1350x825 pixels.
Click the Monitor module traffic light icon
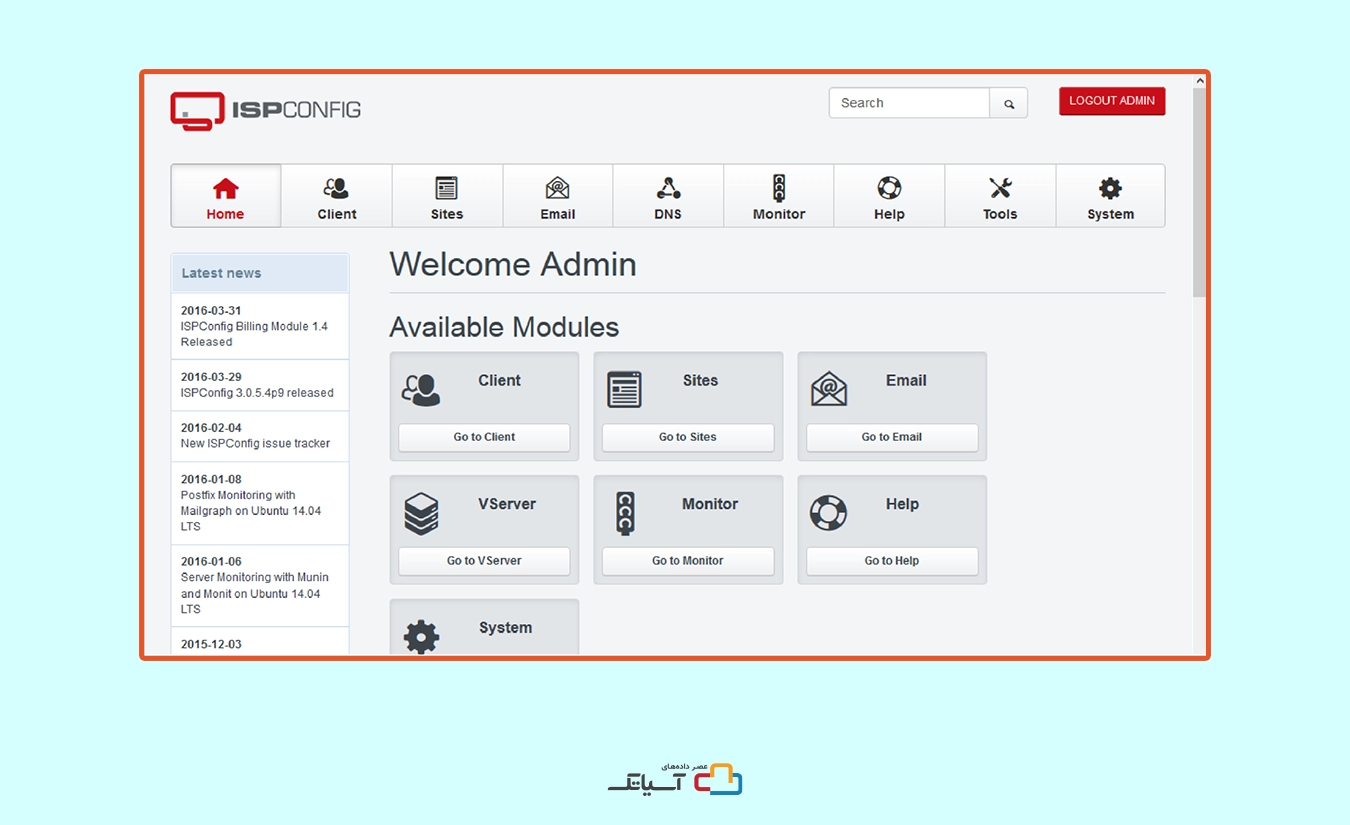[x=625, y=513]
